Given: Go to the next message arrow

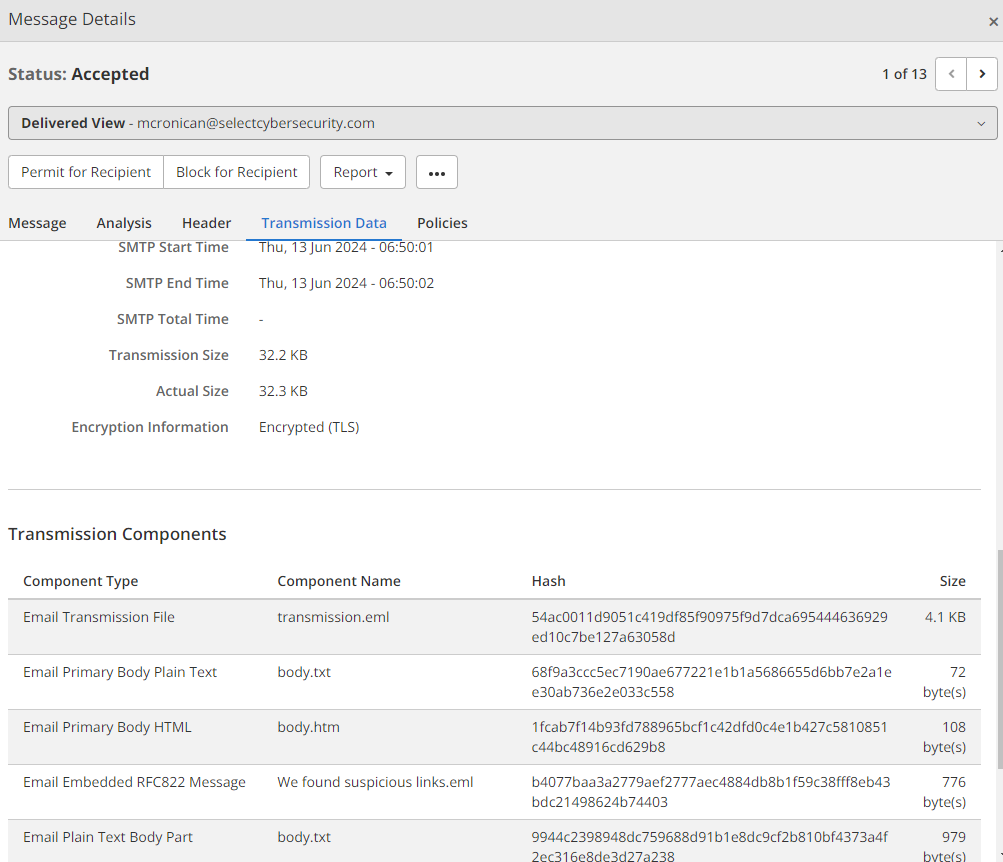Looking at the screenshot, I should click(982, 74).
